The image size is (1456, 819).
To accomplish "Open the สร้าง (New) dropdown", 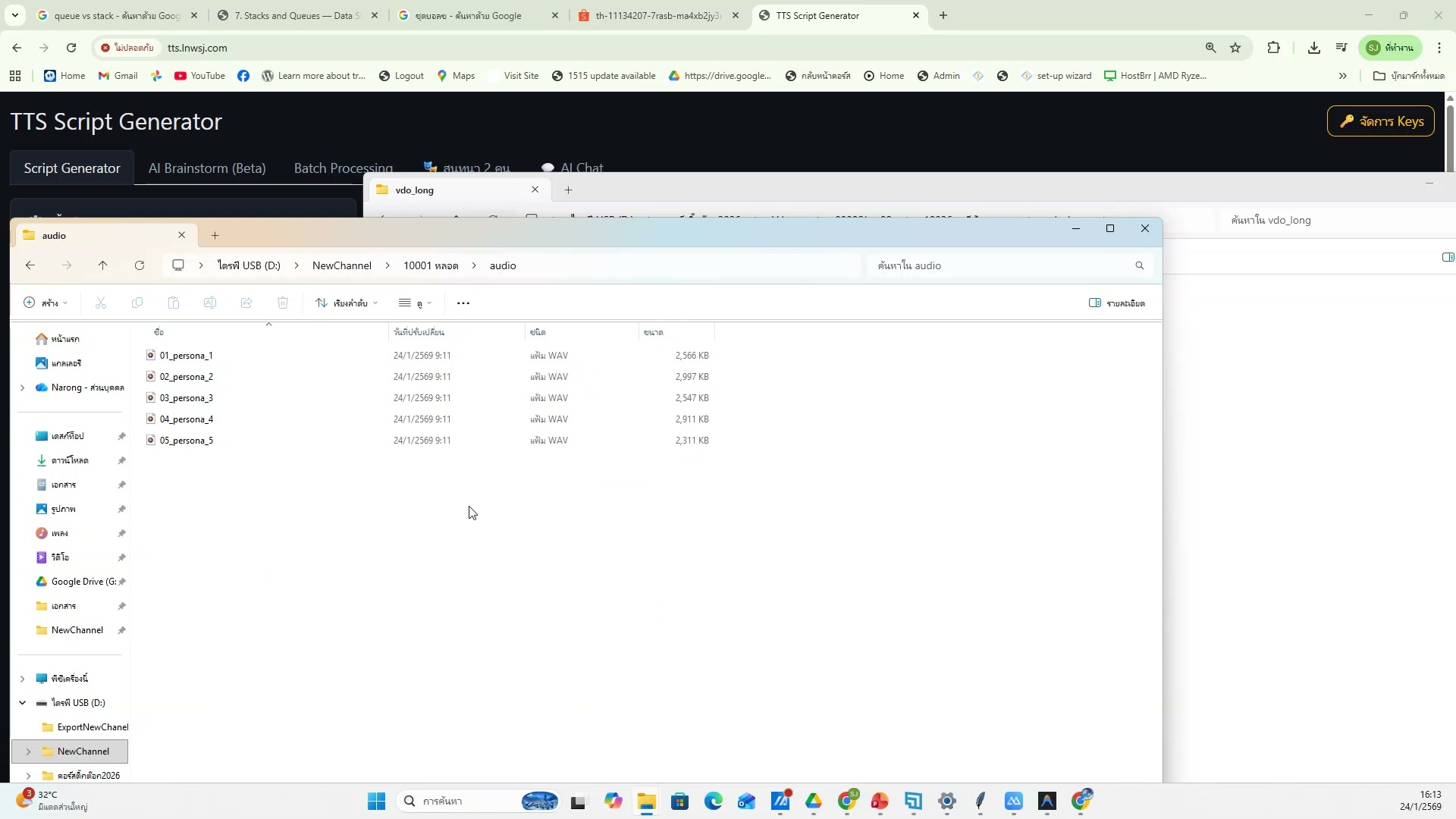I will (44, 303).
